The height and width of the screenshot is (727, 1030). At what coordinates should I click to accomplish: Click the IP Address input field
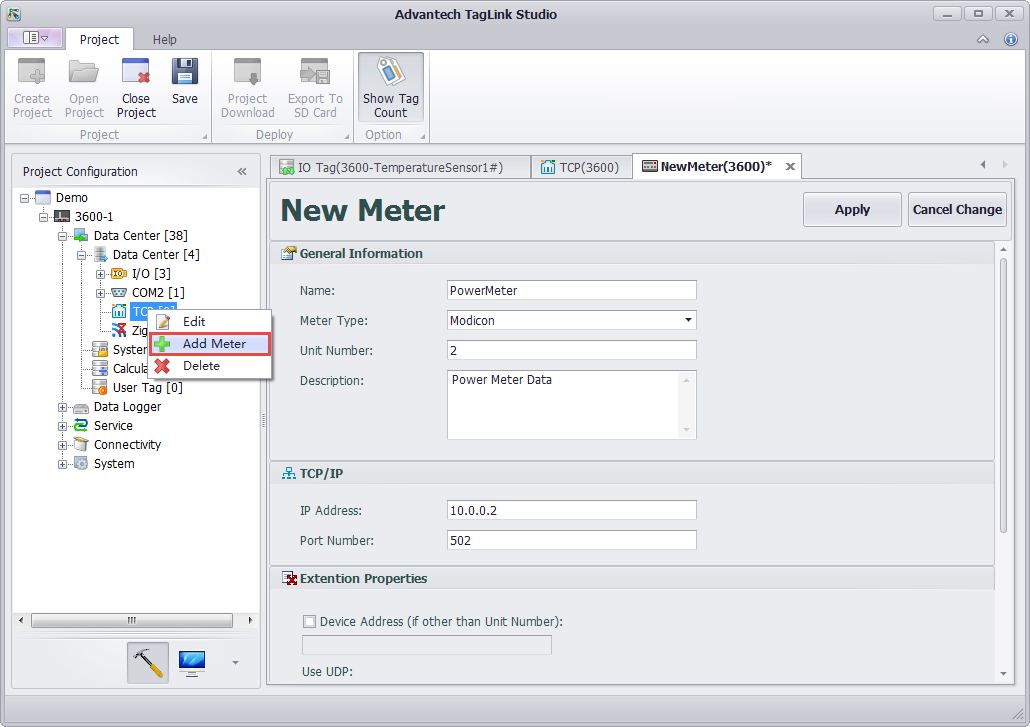click(571, 511)
